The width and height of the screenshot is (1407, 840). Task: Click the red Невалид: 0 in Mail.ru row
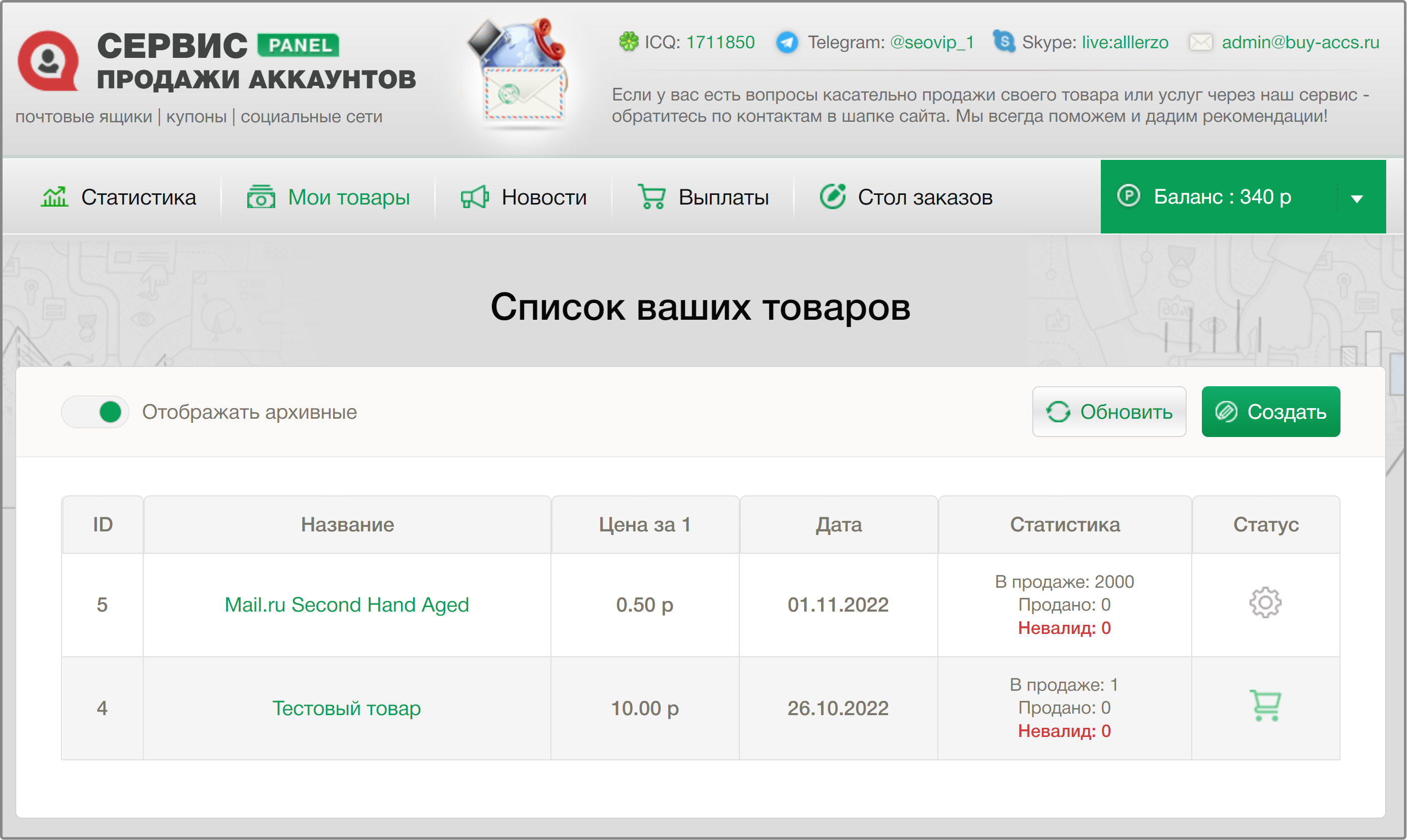coord(1064,628)
